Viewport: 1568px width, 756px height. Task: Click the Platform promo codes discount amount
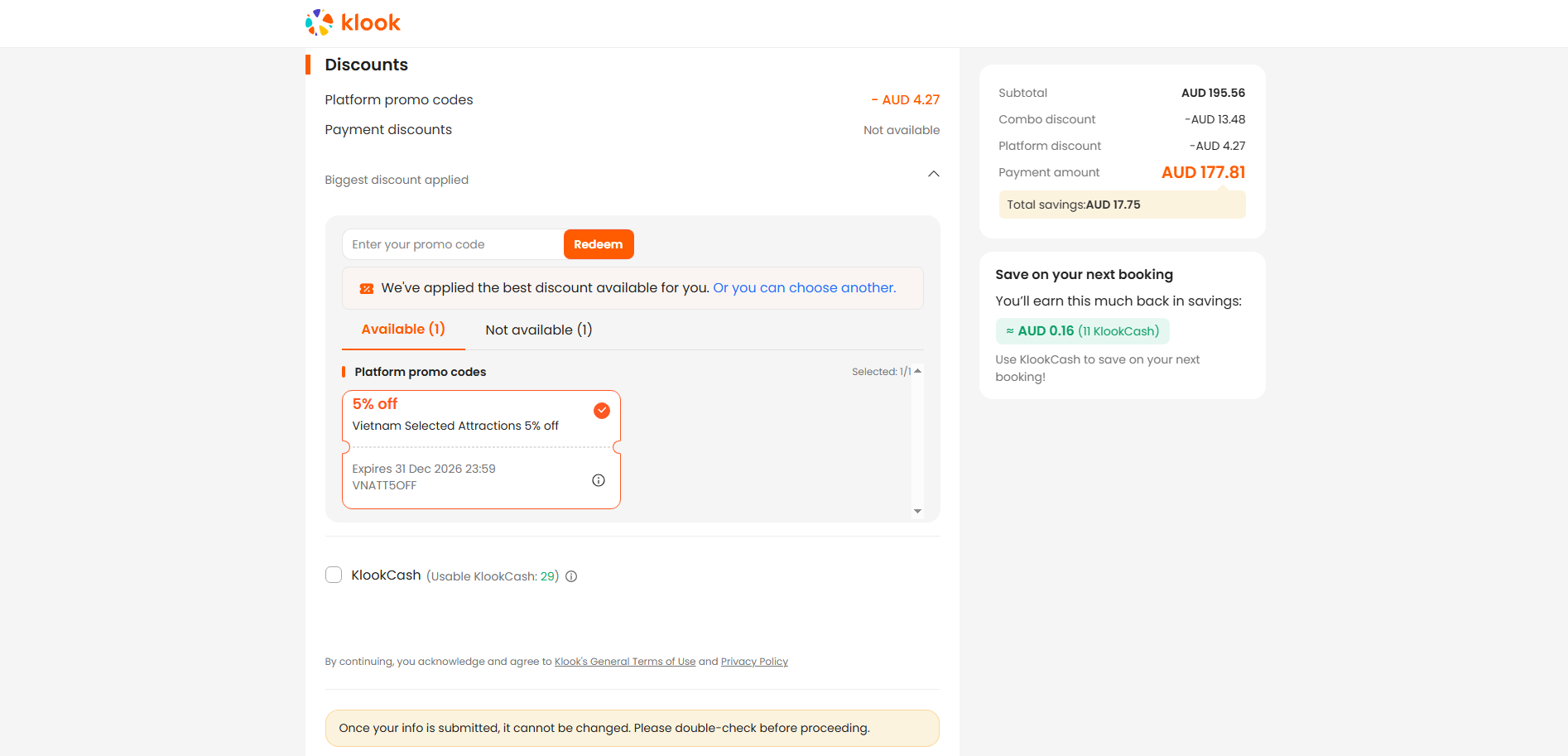pos(906,100)
